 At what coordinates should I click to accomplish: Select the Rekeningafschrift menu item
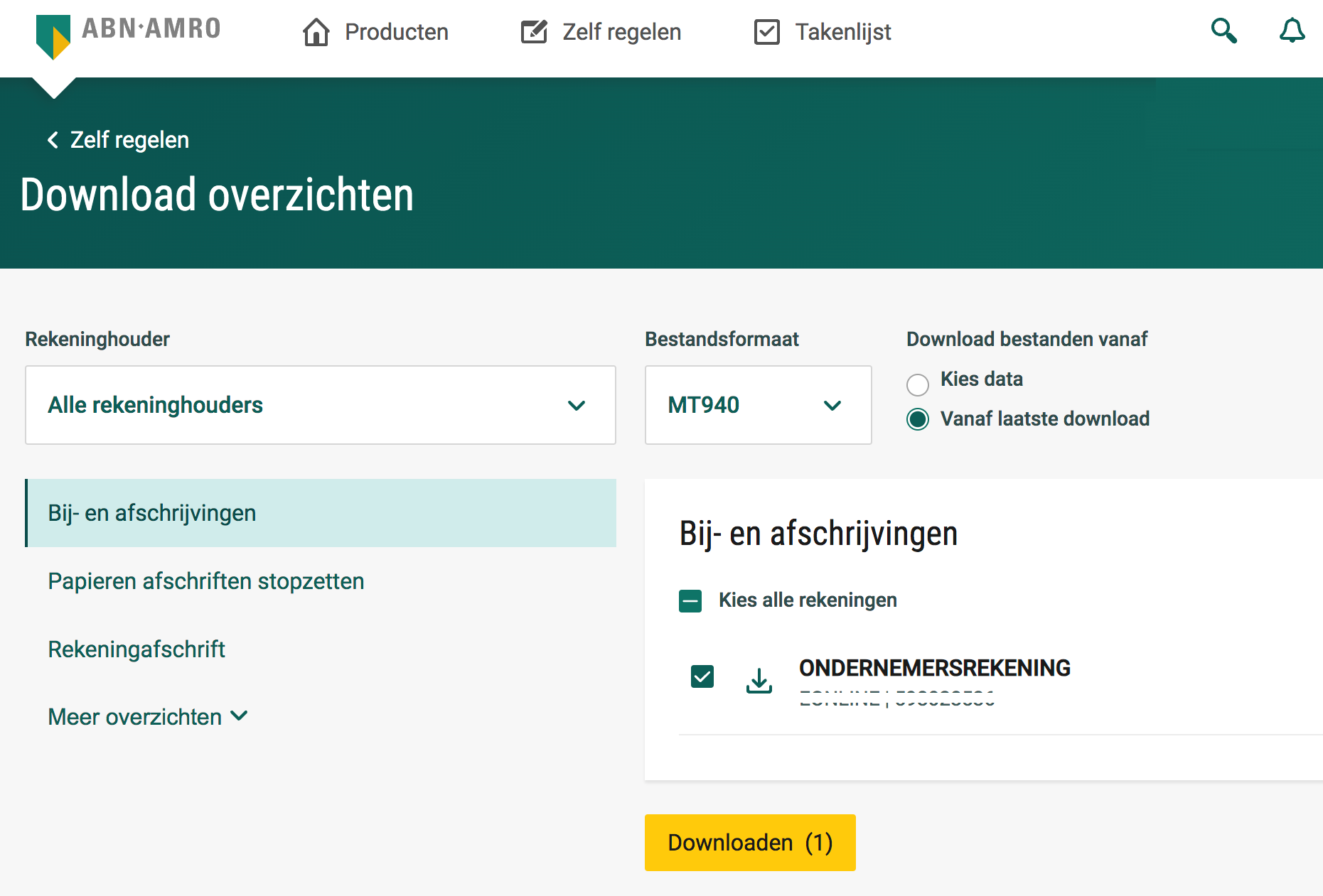(x=136, y=649)
